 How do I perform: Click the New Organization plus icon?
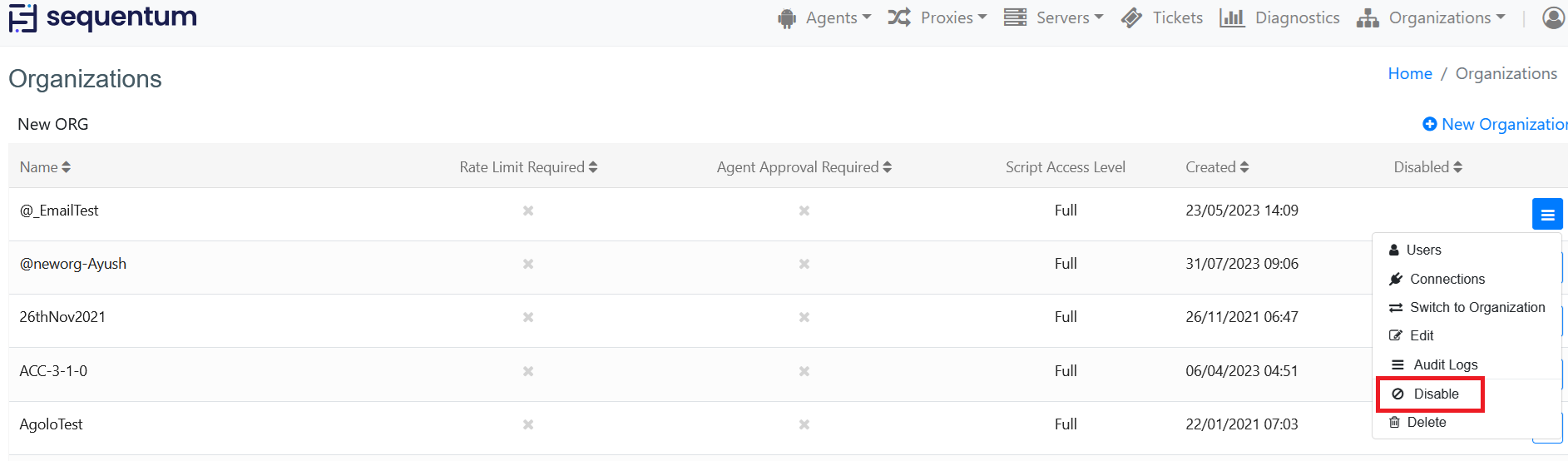(1430, 124)
